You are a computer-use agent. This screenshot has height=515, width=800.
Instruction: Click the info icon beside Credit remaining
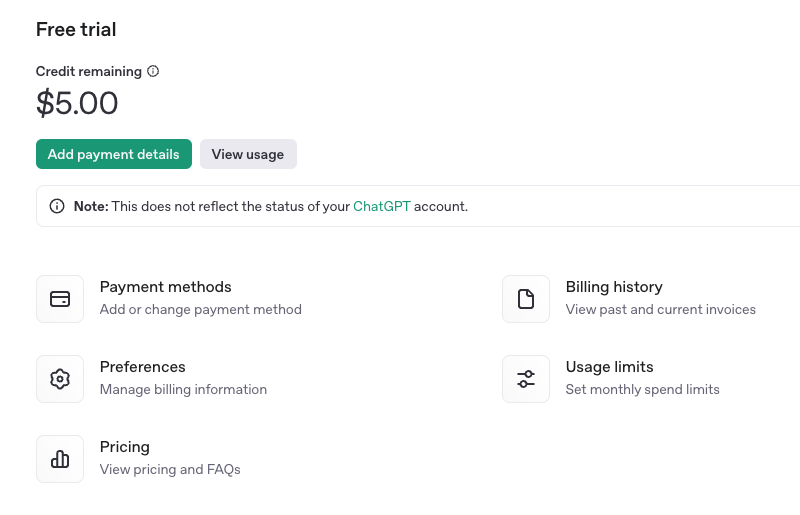tap(153, 72)
